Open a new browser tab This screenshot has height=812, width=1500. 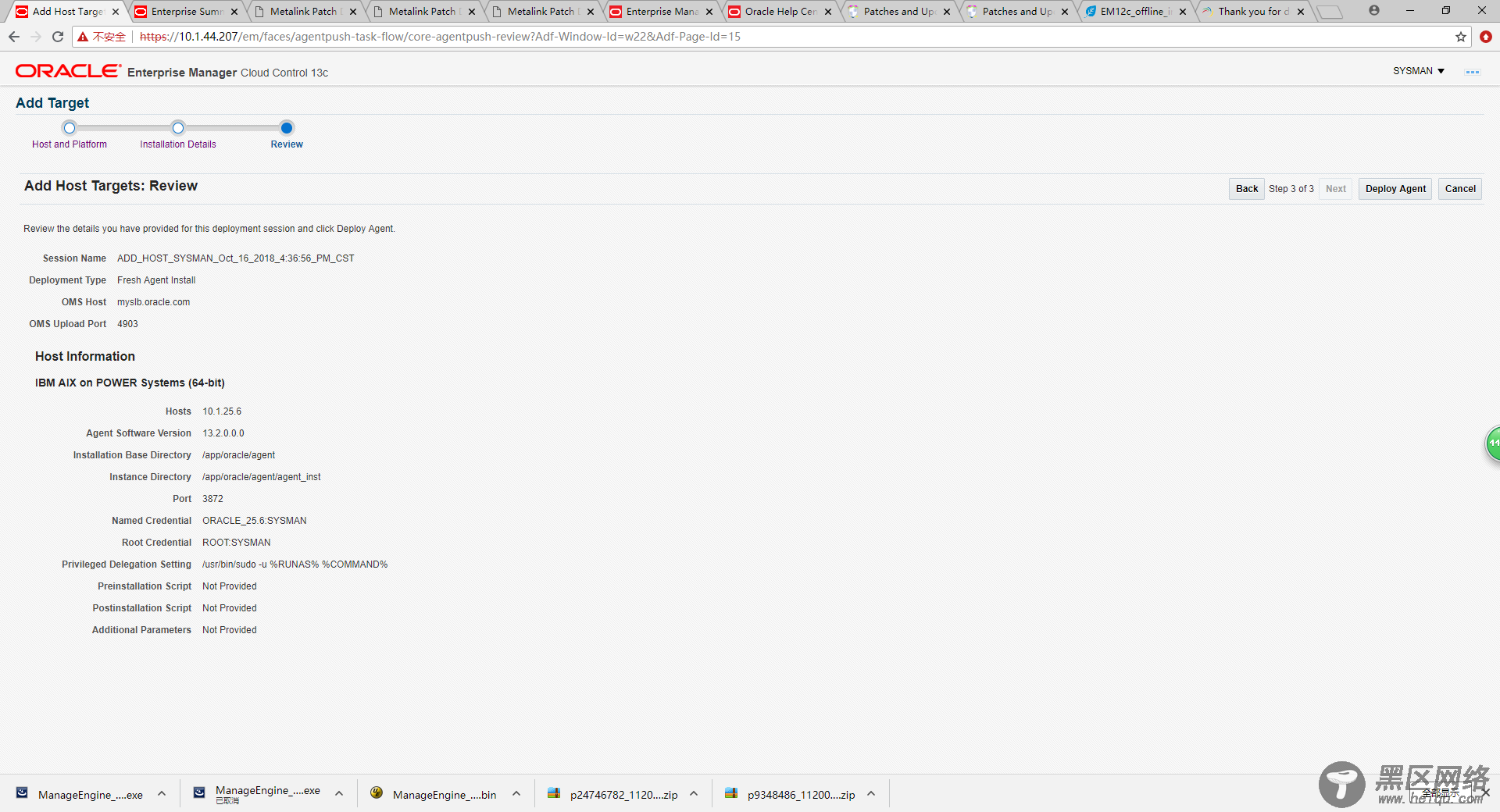(x=1330, y=12)
